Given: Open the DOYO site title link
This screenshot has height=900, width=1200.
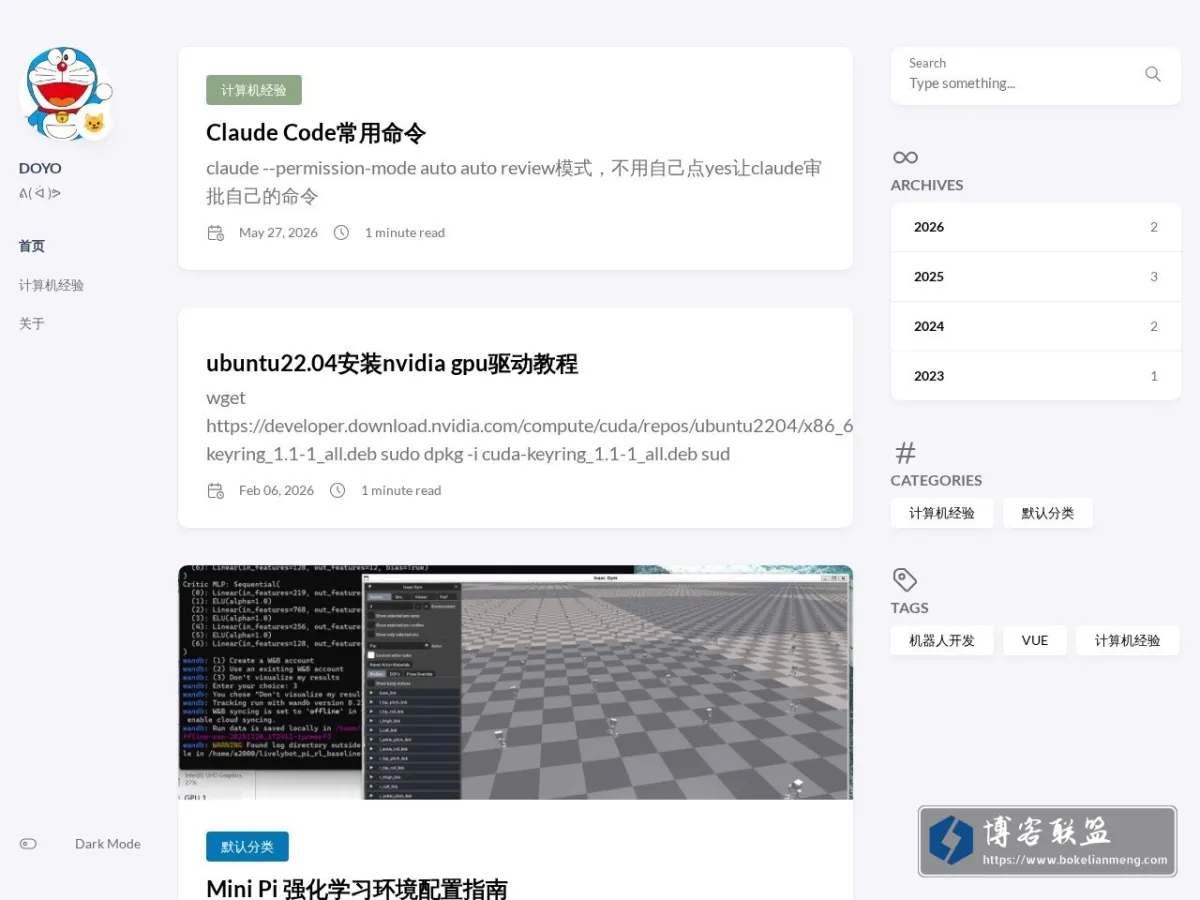Looking at the screenshot, I should tap(40, 168).
